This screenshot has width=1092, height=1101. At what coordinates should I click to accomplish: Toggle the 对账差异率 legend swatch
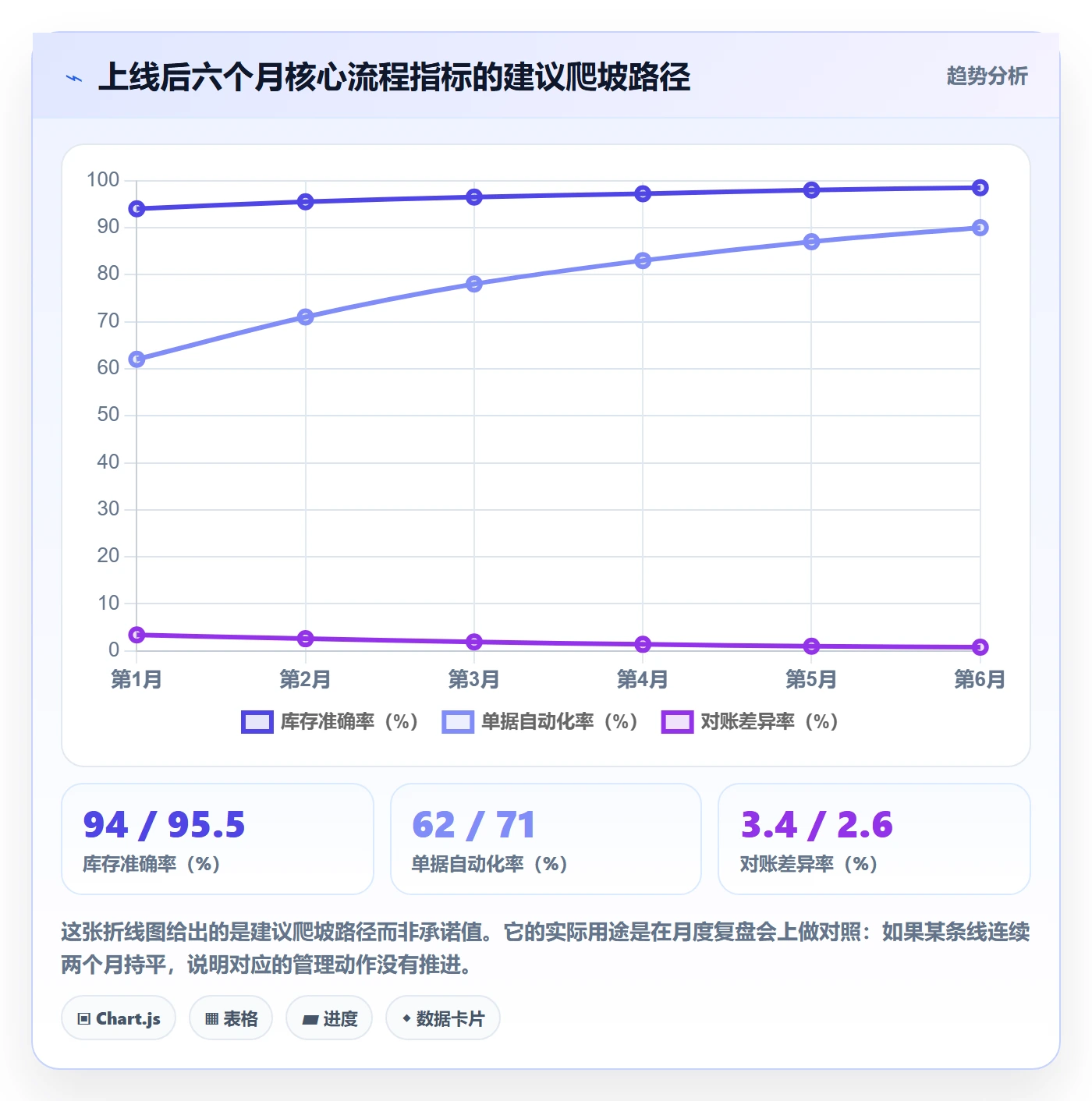(x=677, y=722)
